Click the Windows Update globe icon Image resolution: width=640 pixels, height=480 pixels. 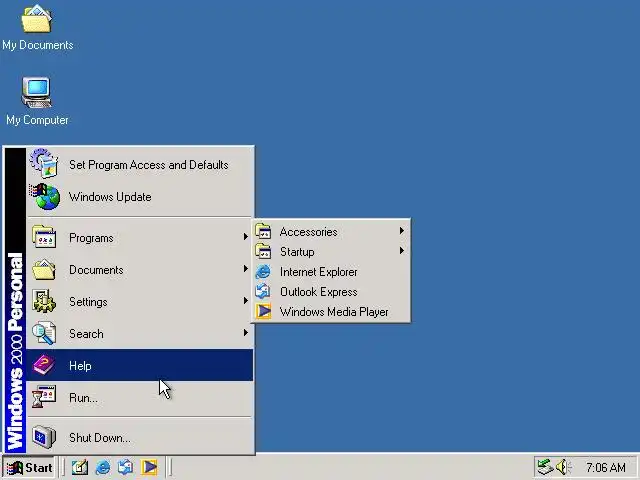pos(44,196)
